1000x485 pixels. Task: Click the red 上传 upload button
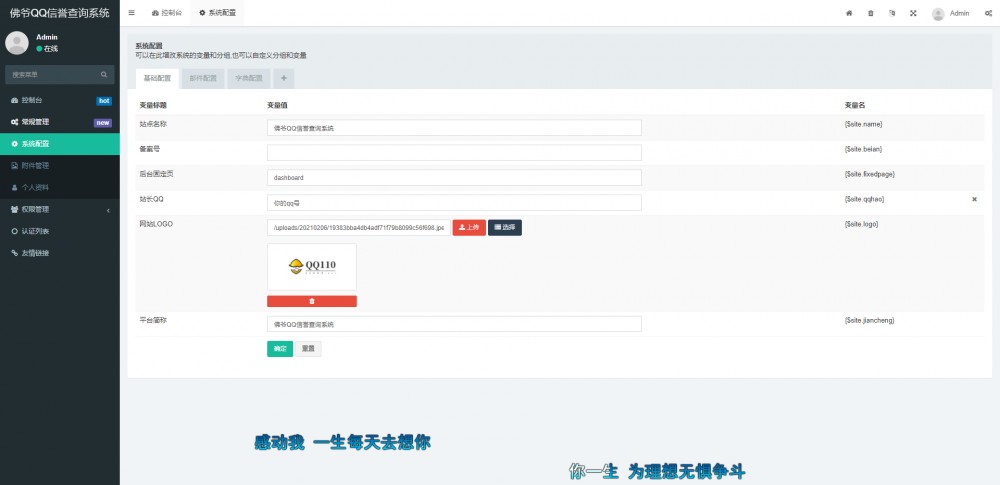click(x=468, y=227)
